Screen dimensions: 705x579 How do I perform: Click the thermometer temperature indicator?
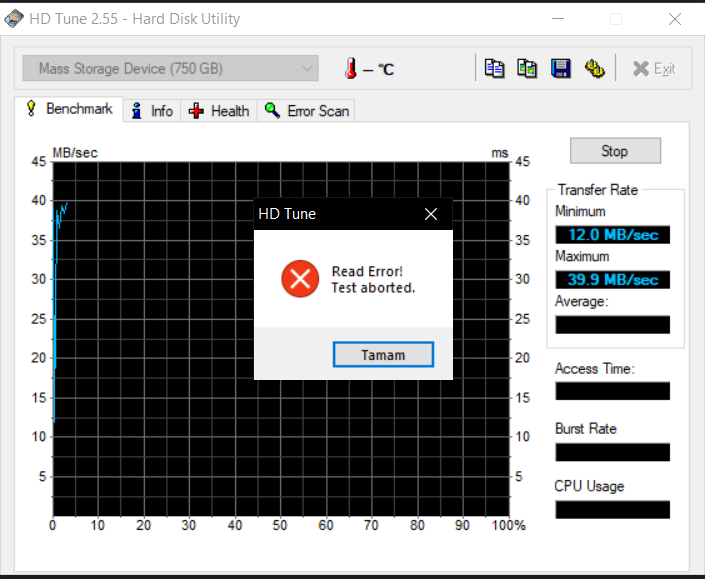[x=351, y=69]
